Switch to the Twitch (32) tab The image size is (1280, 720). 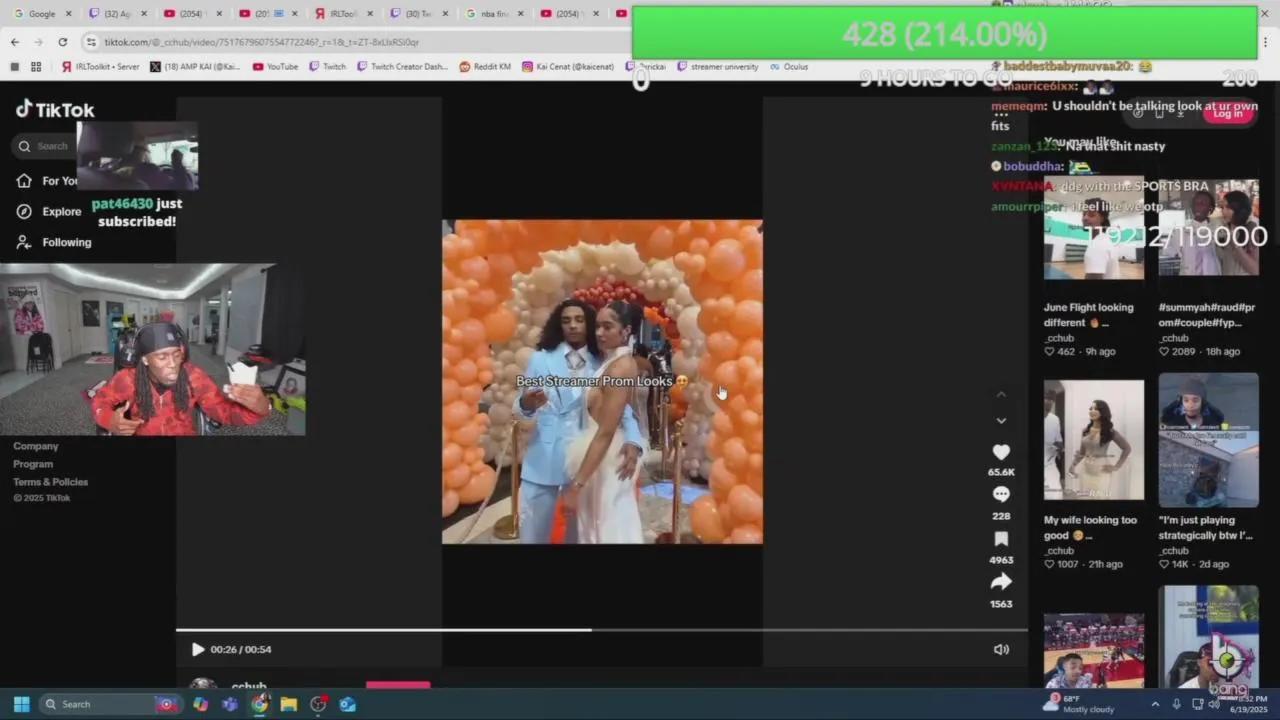click(x=117, y=14)
